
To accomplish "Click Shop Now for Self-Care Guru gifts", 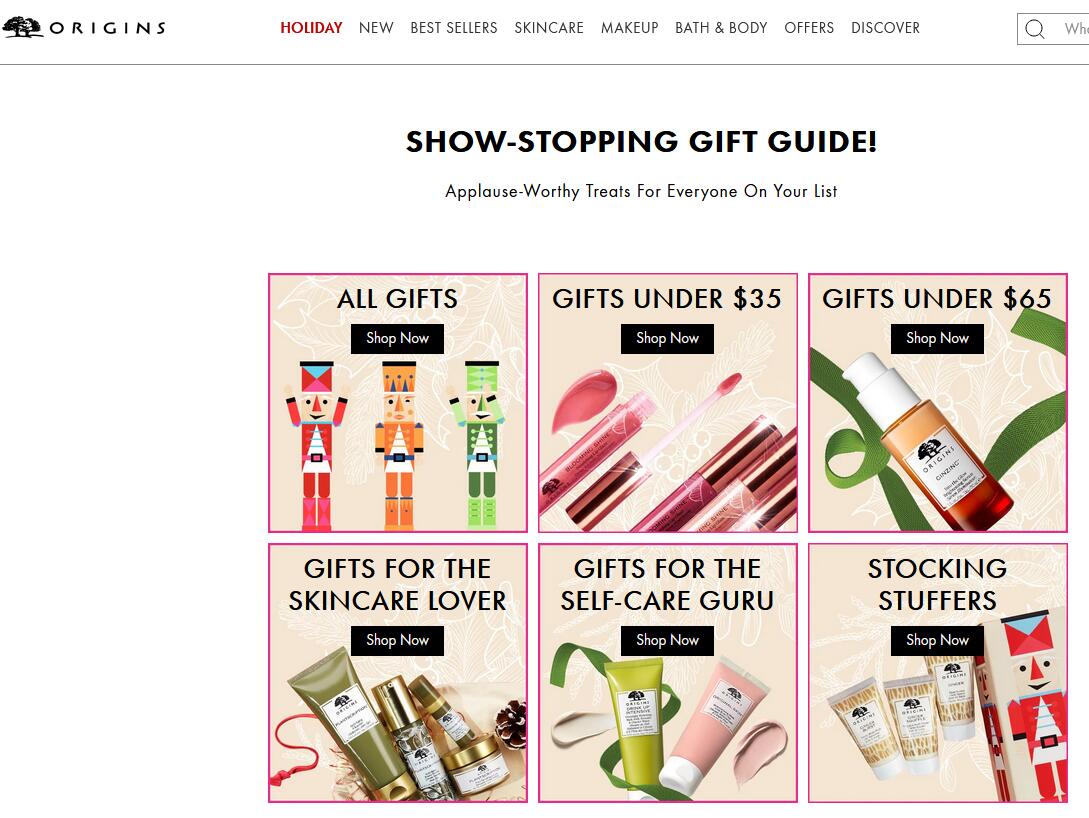I will click(667, 640).
